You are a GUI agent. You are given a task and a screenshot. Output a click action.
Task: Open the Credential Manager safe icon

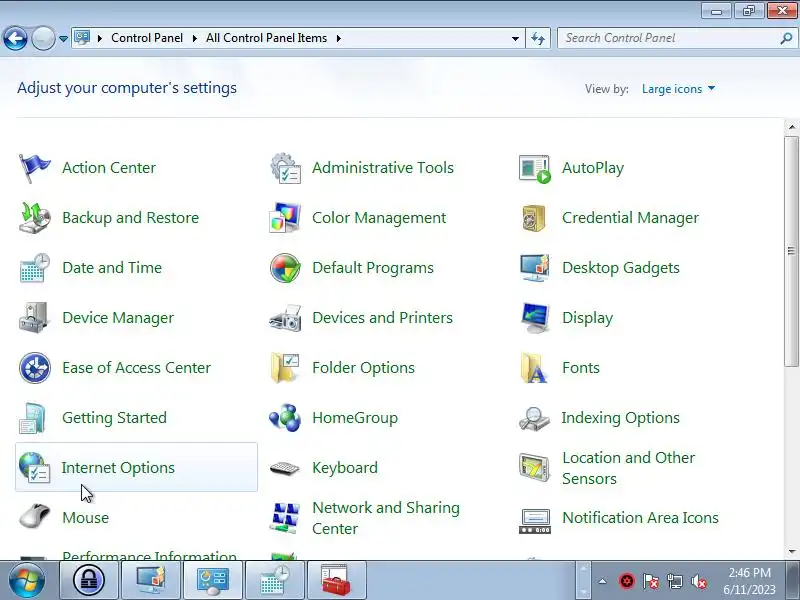coord(534,218)
